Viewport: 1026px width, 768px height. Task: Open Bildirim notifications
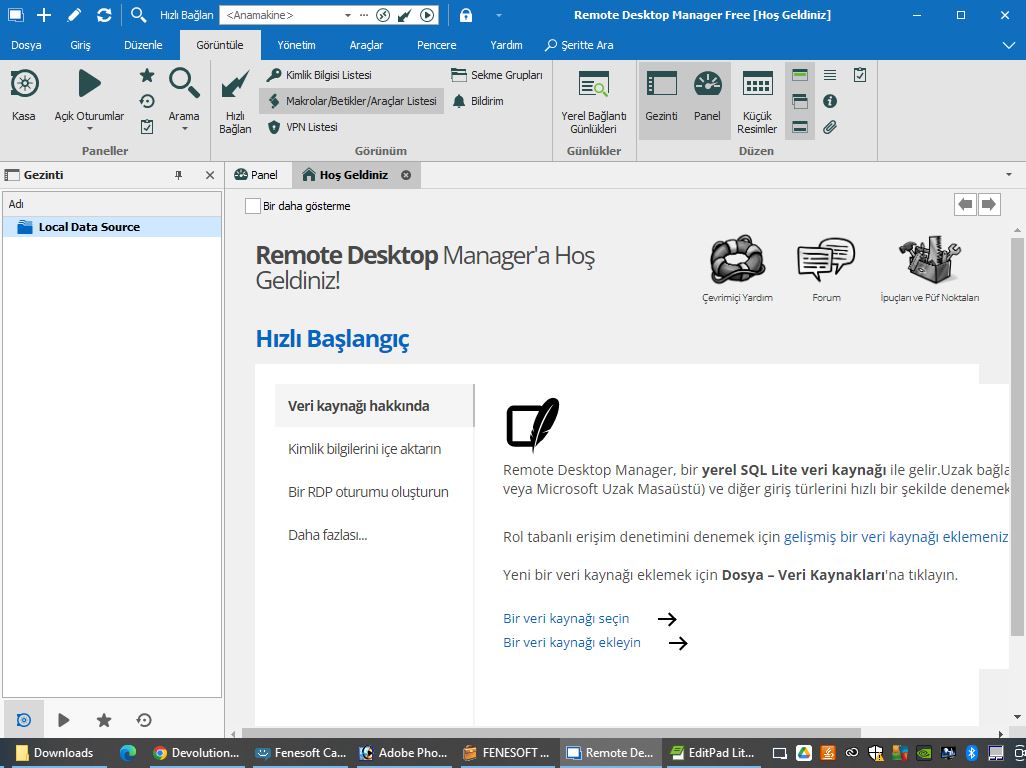pos(478,101)
